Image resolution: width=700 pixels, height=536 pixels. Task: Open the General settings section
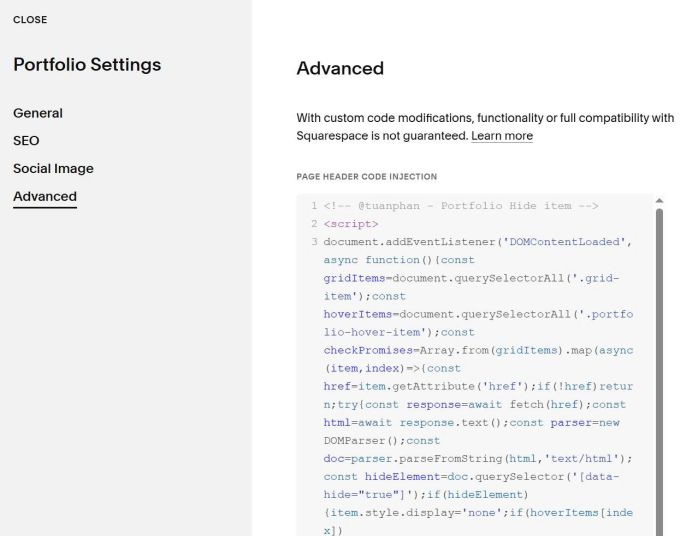pos(38,113)
